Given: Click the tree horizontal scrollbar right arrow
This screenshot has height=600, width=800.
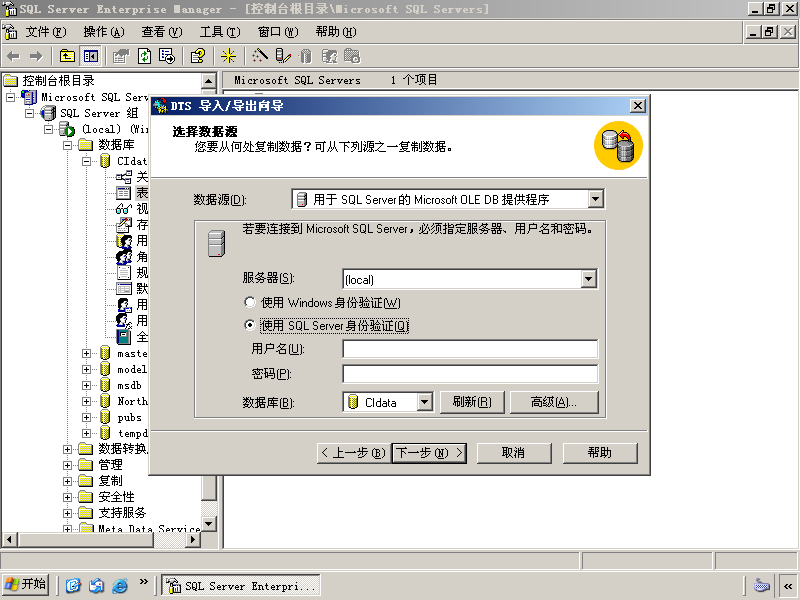Looking at the screenshot, I should pos(192,539).
